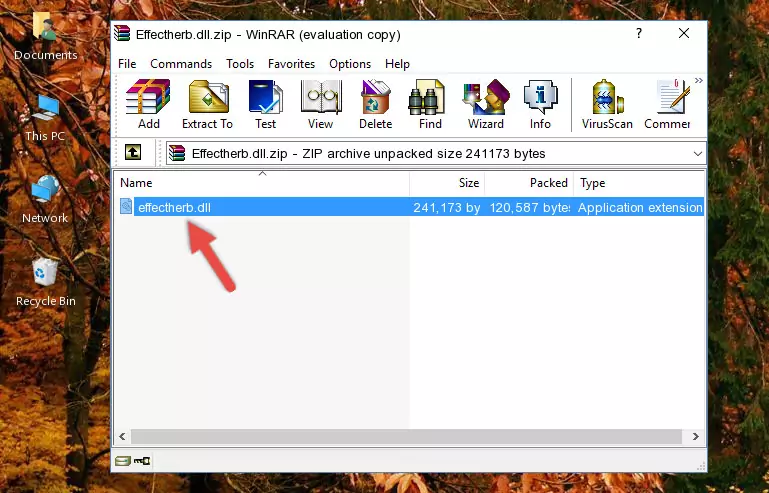Start VirusScan on the archive
Image resolution: width=769 pixels, height=493 pixels.
pos(607,104)
